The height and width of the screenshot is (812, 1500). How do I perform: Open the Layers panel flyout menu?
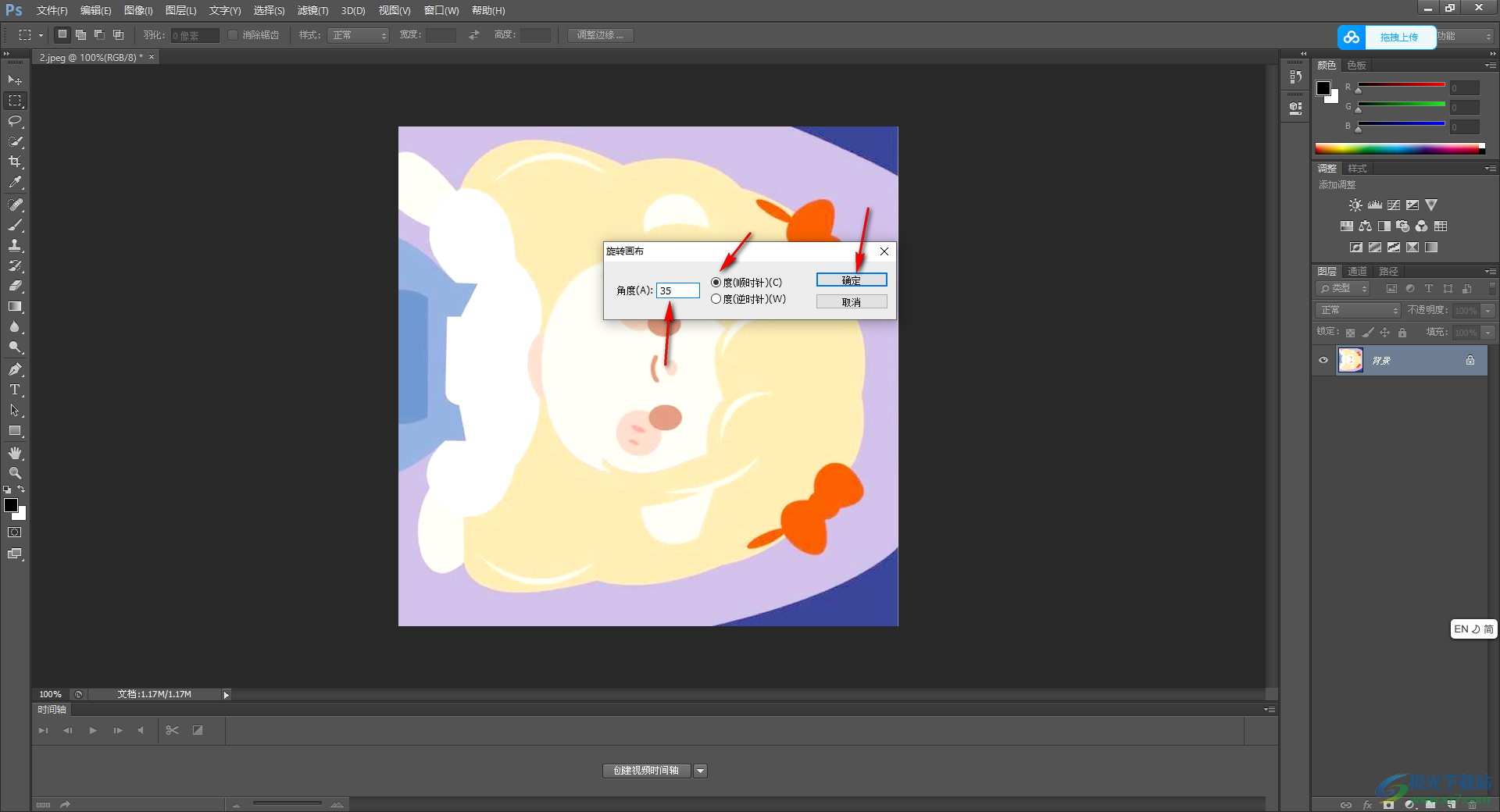tap(1491, 272)
